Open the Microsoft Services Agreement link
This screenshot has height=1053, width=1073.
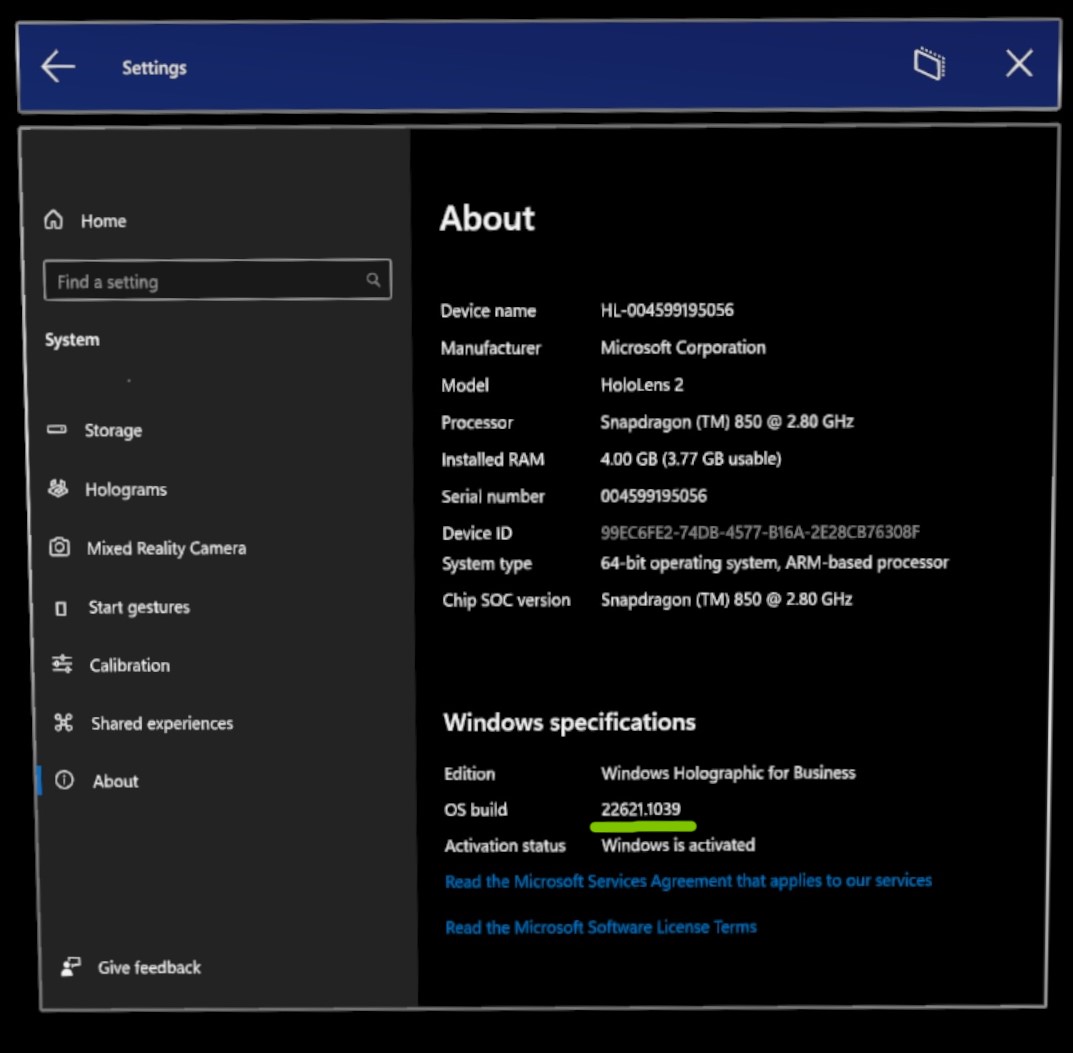coord(688,880)
